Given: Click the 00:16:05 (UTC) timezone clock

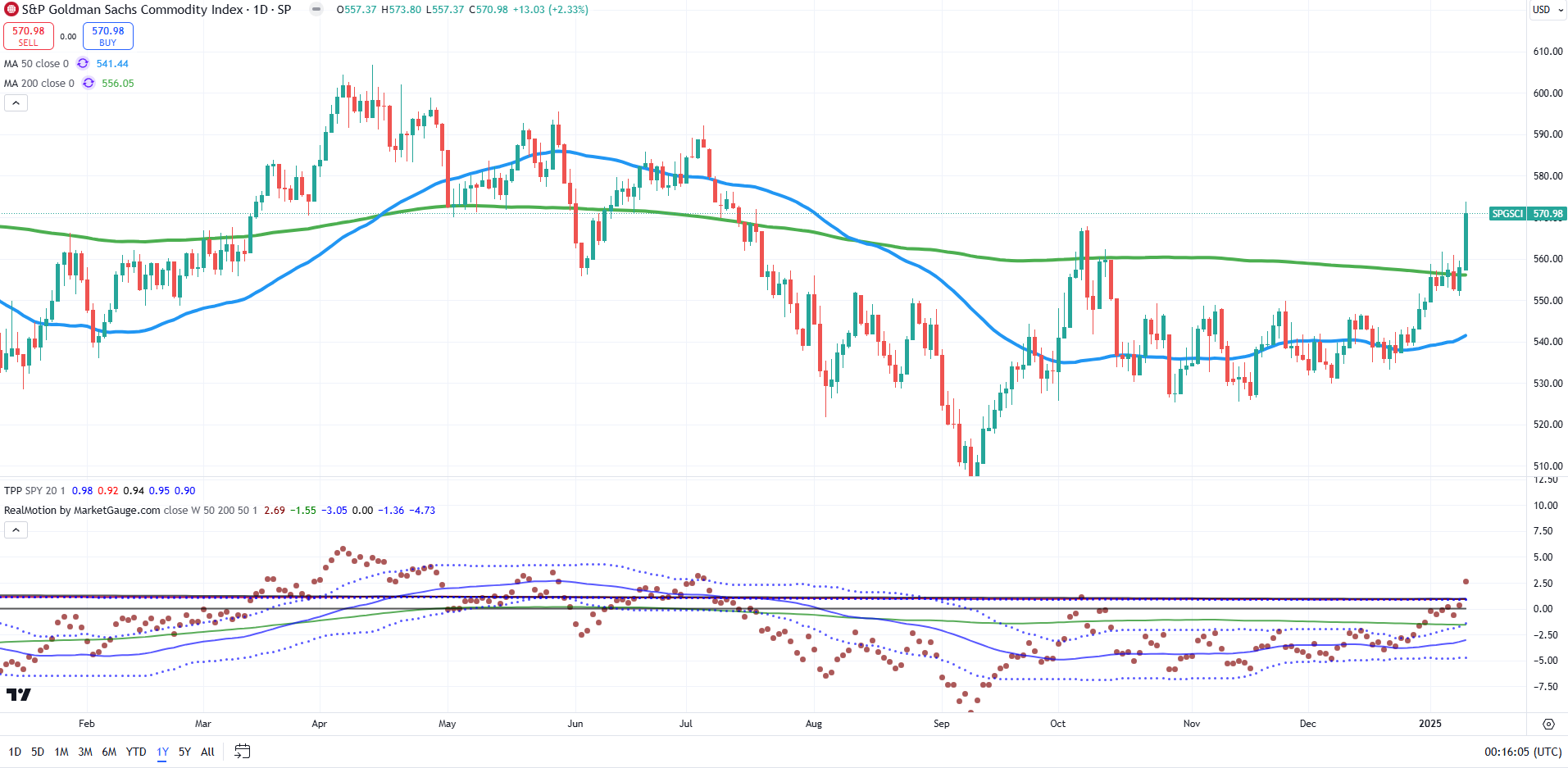Looking at the screenshot, I should pos(1522,752).
